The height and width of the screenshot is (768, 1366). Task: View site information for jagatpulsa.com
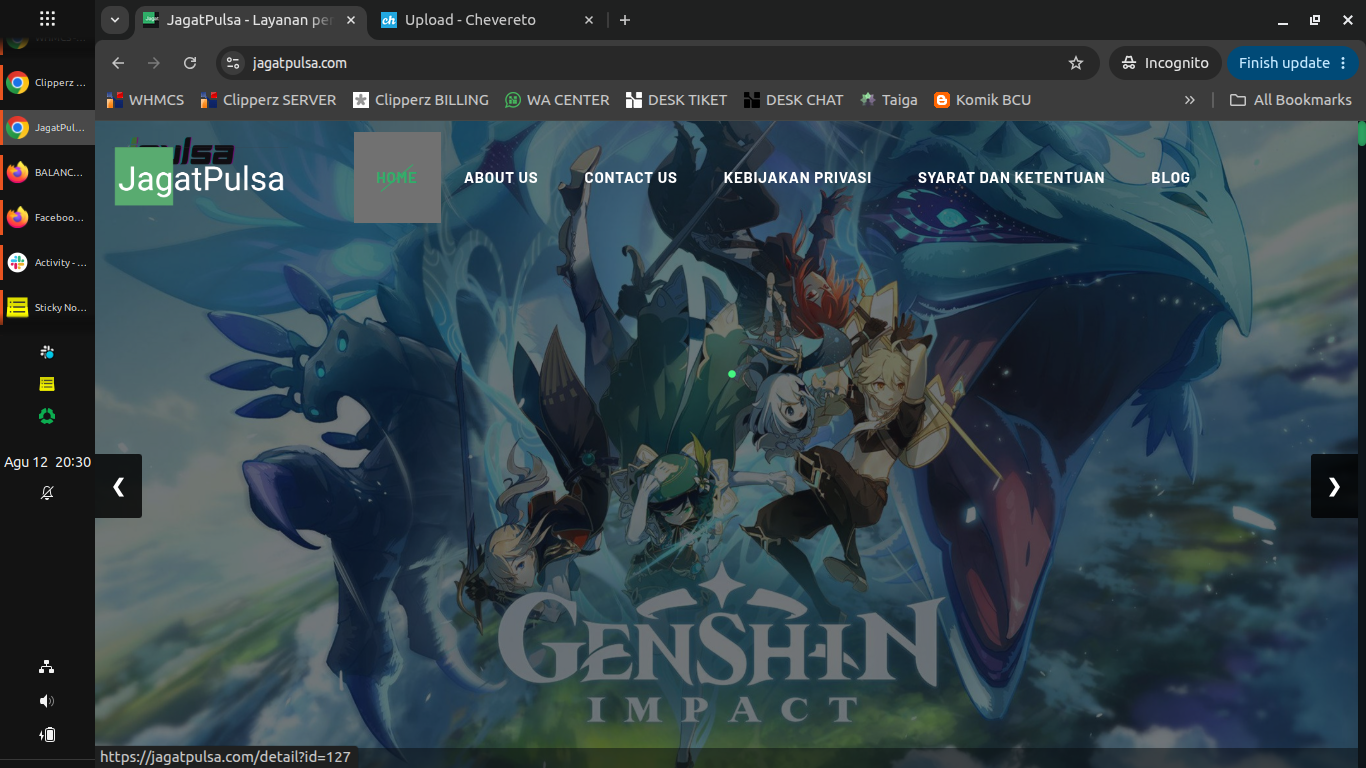233,63
